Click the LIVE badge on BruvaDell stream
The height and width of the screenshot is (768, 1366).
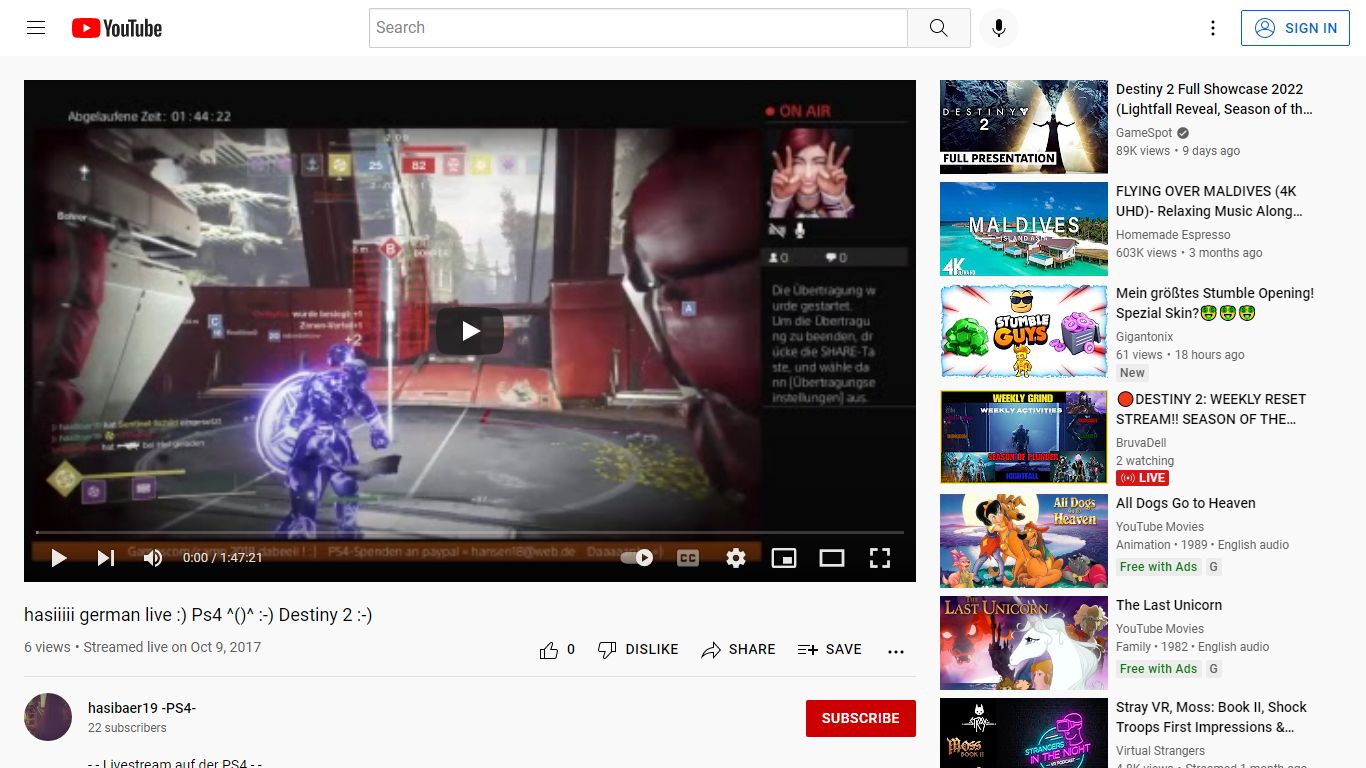[1142, 478]
